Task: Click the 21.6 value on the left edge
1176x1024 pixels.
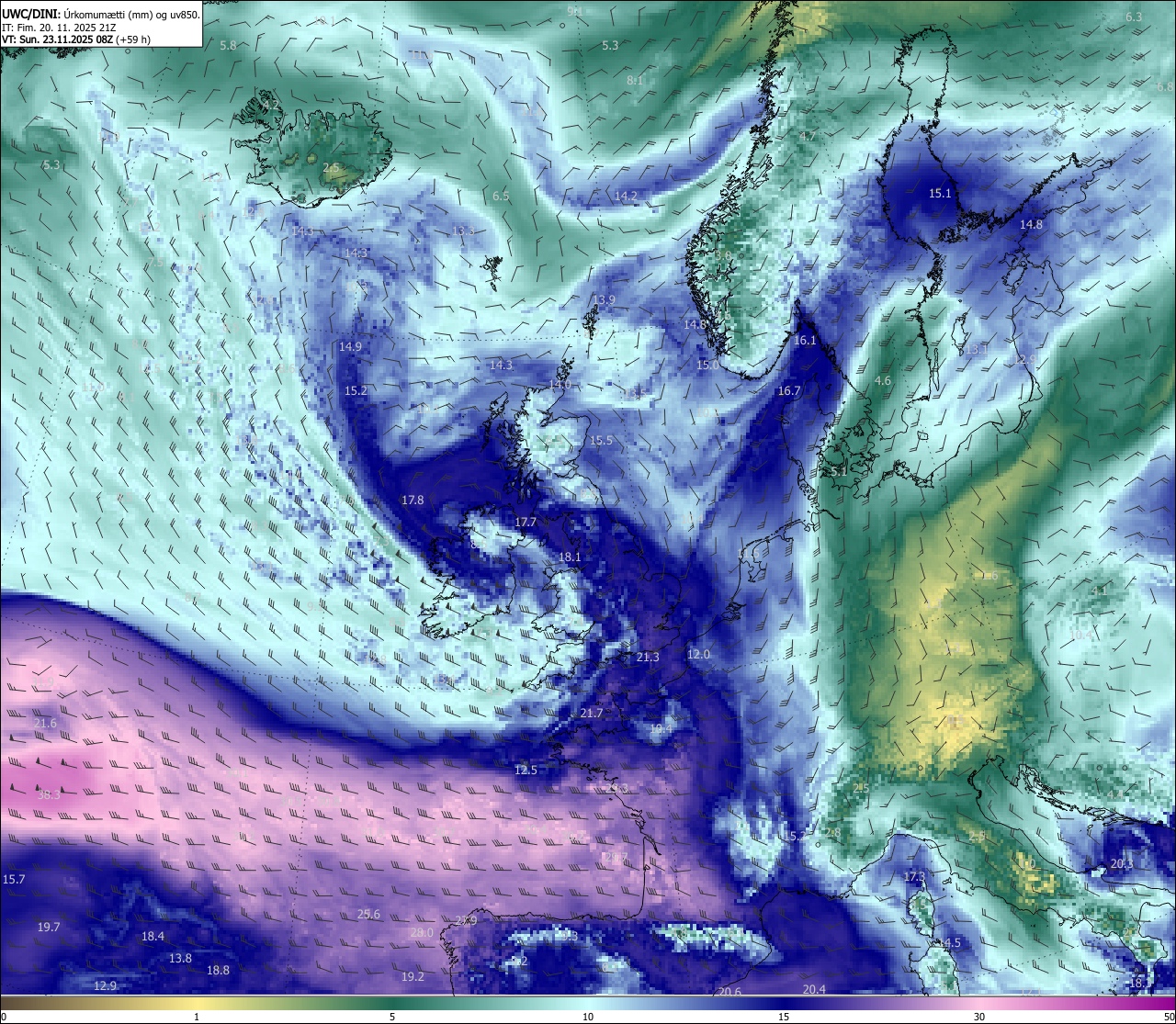Action: 45,724
